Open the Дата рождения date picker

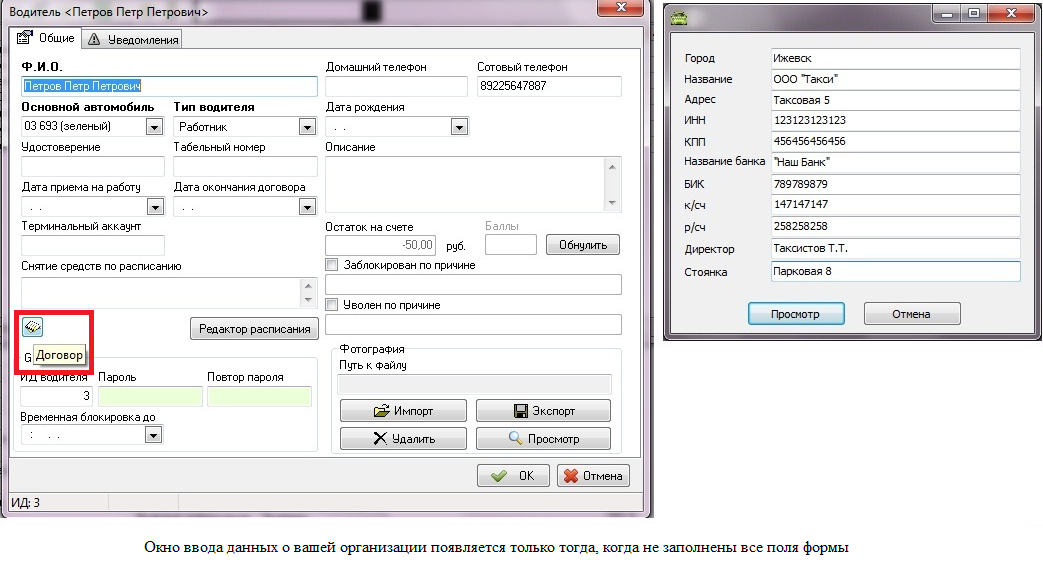pyautogui.click(x=459, y=127)
